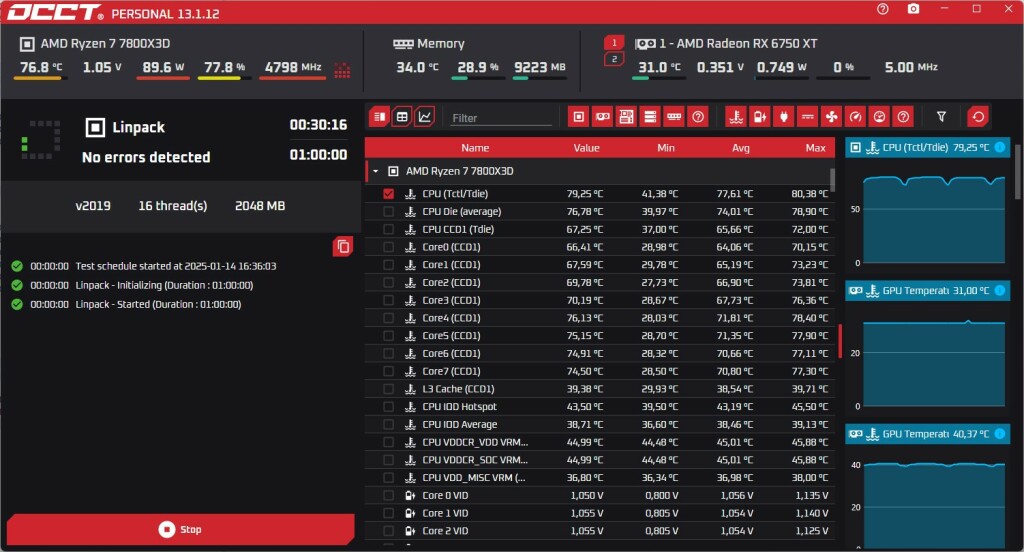Click the CPU (Tctl/Tdie) graph header

pyautogui.click(x=927, y=147)
